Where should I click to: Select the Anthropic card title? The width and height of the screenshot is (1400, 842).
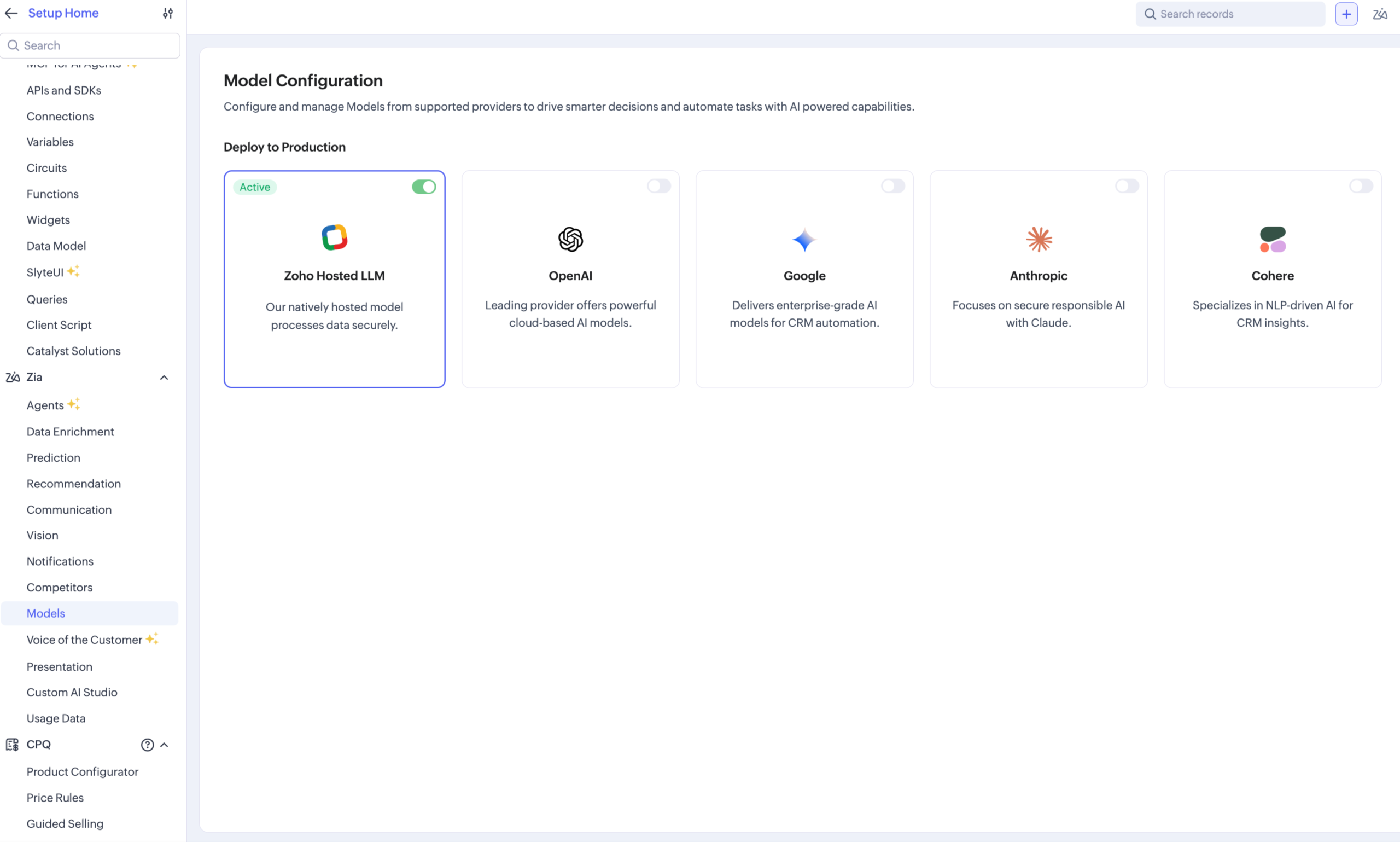point(1038,276)
